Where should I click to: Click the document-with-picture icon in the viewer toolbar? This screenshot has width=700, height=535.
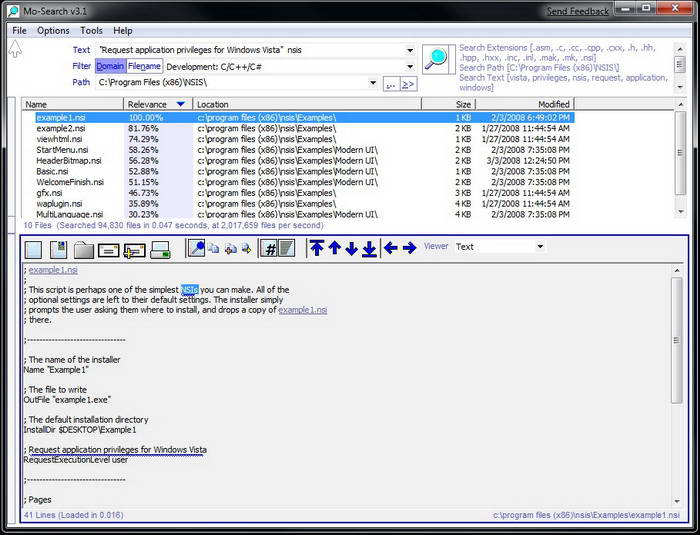point(58,249)
